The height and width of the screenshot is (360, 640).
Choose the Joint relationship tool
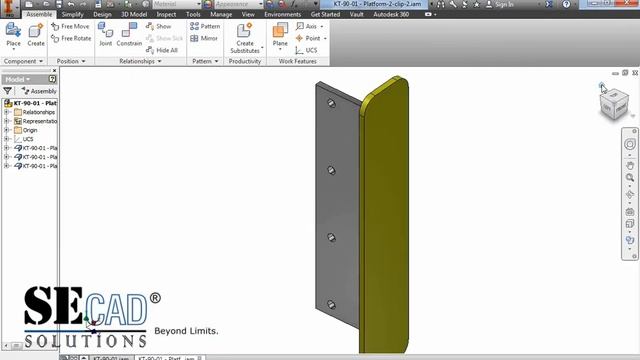tap(105, 35)
